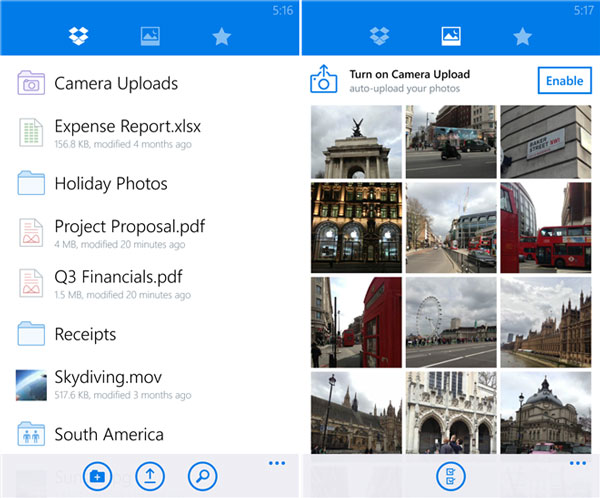The height and width of the screenshot is (498, 600).
Task: Open 'South America' folder name
Action: [109, 434]
